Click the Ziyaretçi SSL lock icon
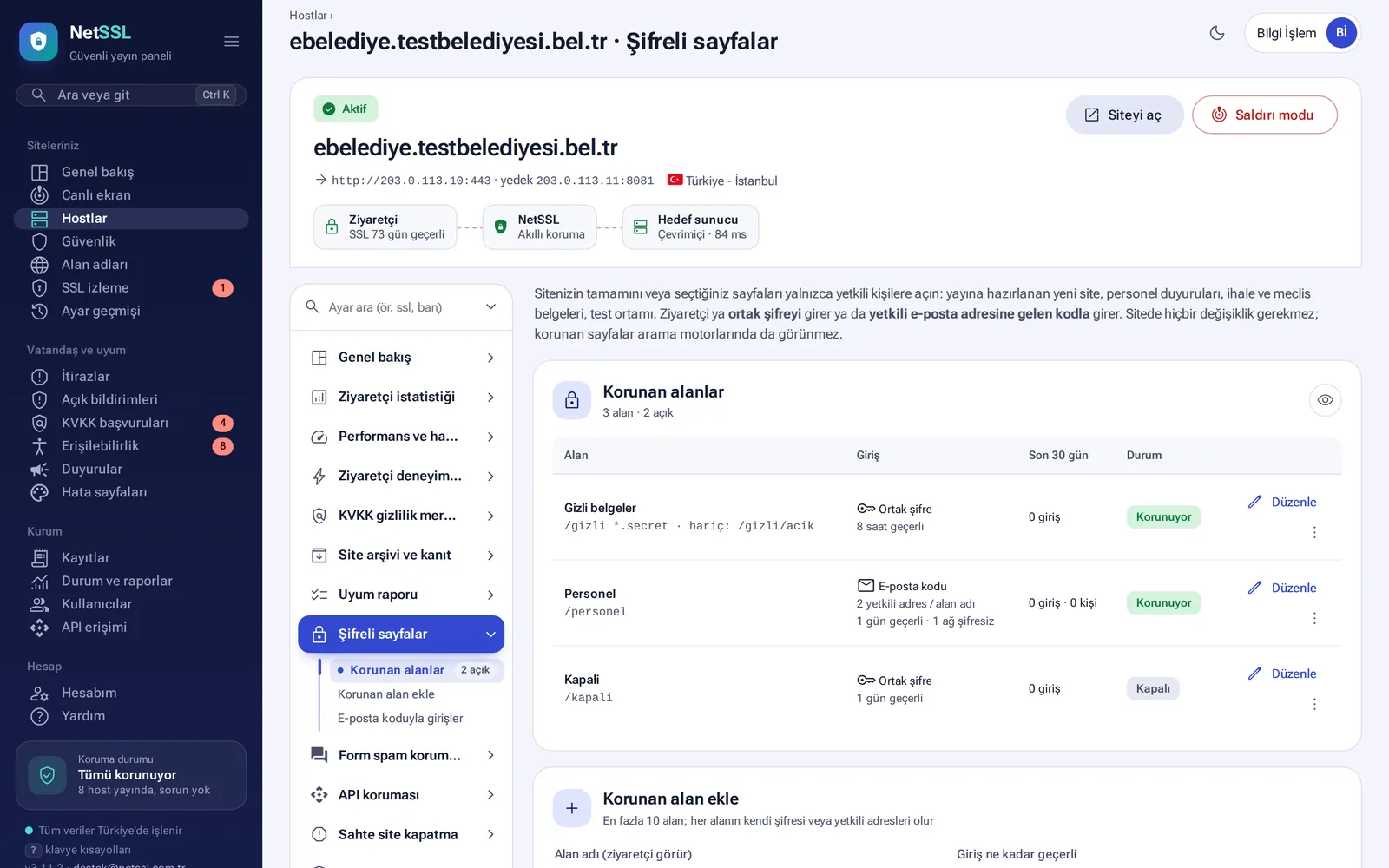1389x868 pixels. 332,227
